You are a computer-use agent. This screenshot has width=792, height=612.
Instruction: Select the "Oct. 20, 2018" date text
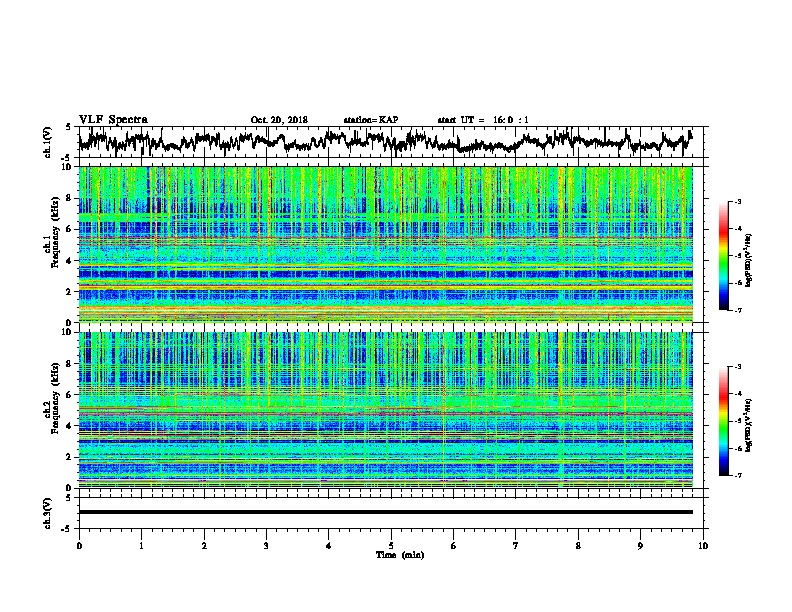[279, 120]
